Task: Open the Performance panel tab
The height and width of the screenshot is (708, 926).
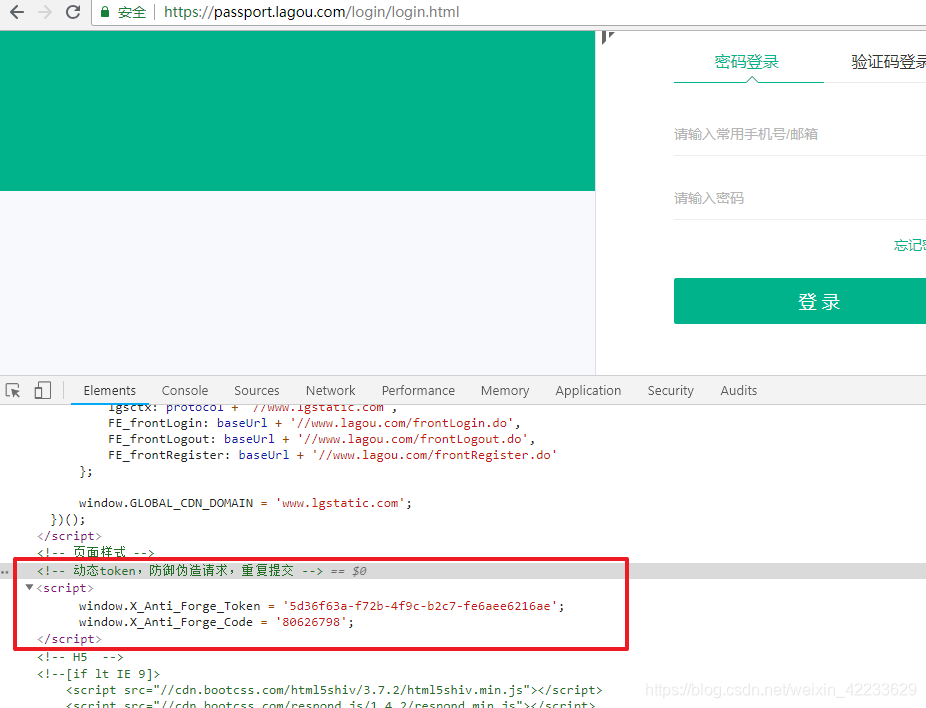Action: point(418,390)
